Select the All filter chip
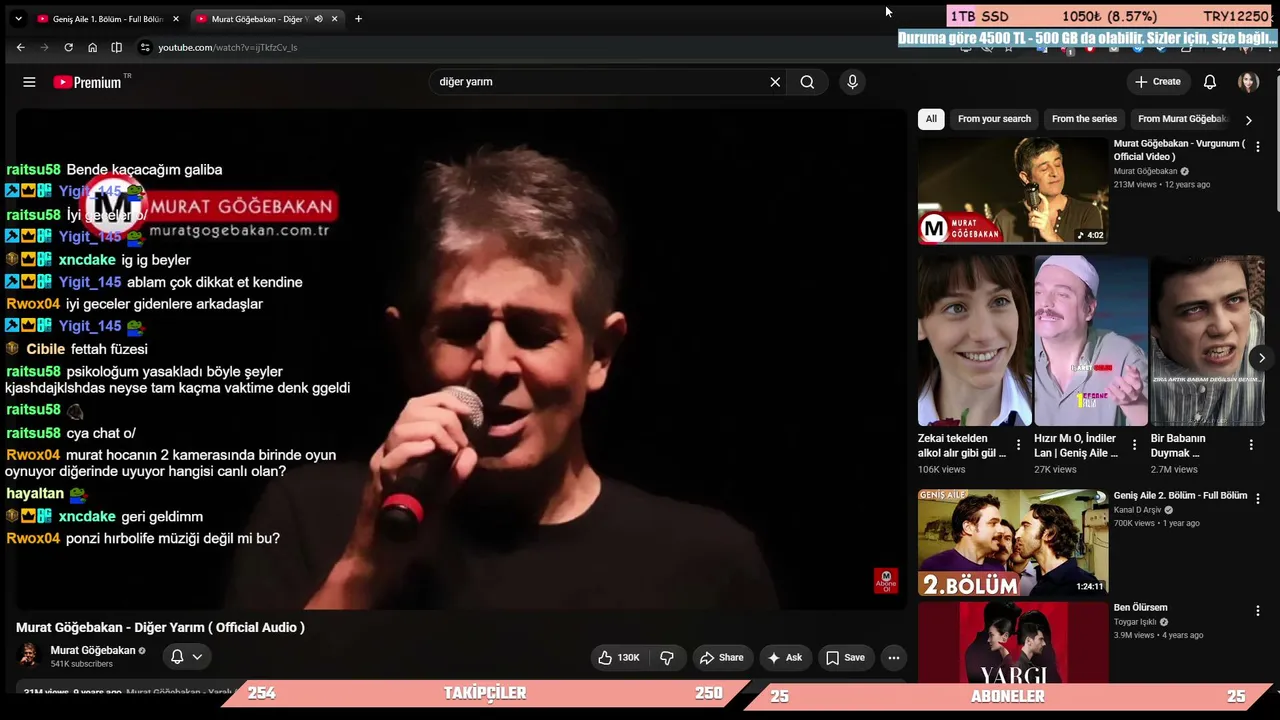 pyautogui.click(x=931, y=119)
